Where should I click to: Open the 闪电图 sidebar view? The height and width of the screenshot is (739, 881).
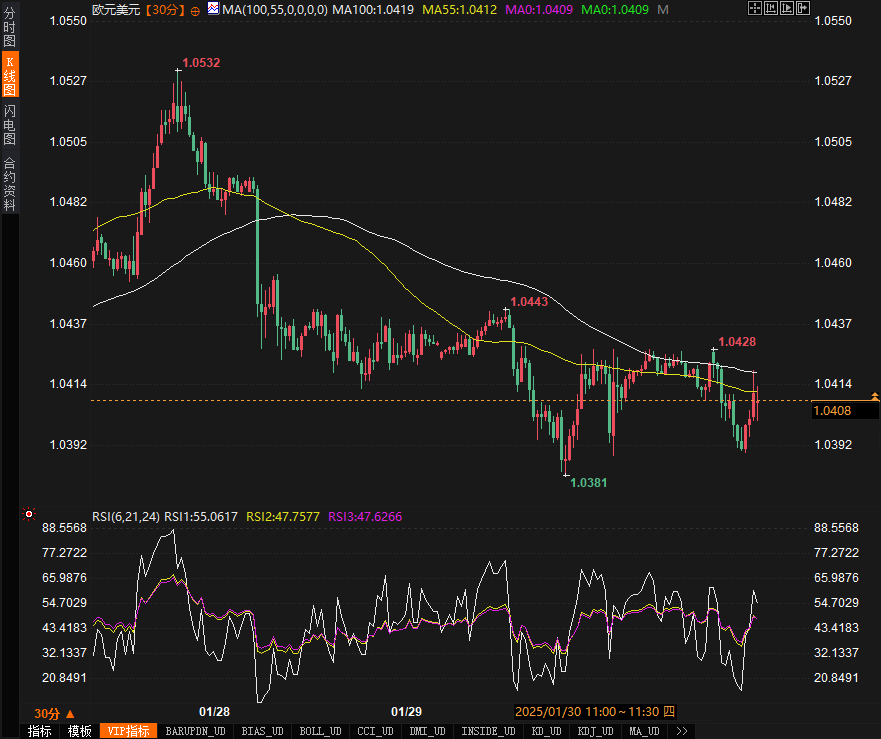coord(9,125)
